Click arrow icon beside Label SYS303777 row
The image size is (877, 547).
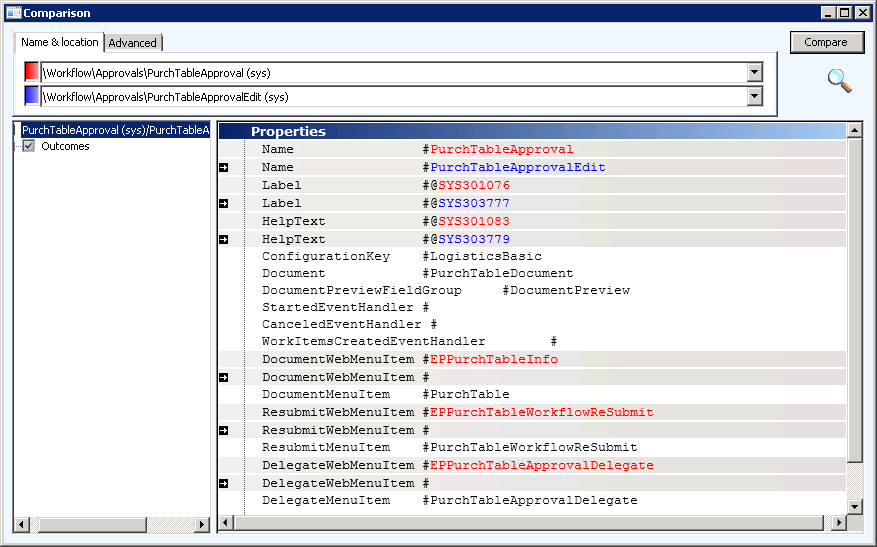(x=224, y=204)
